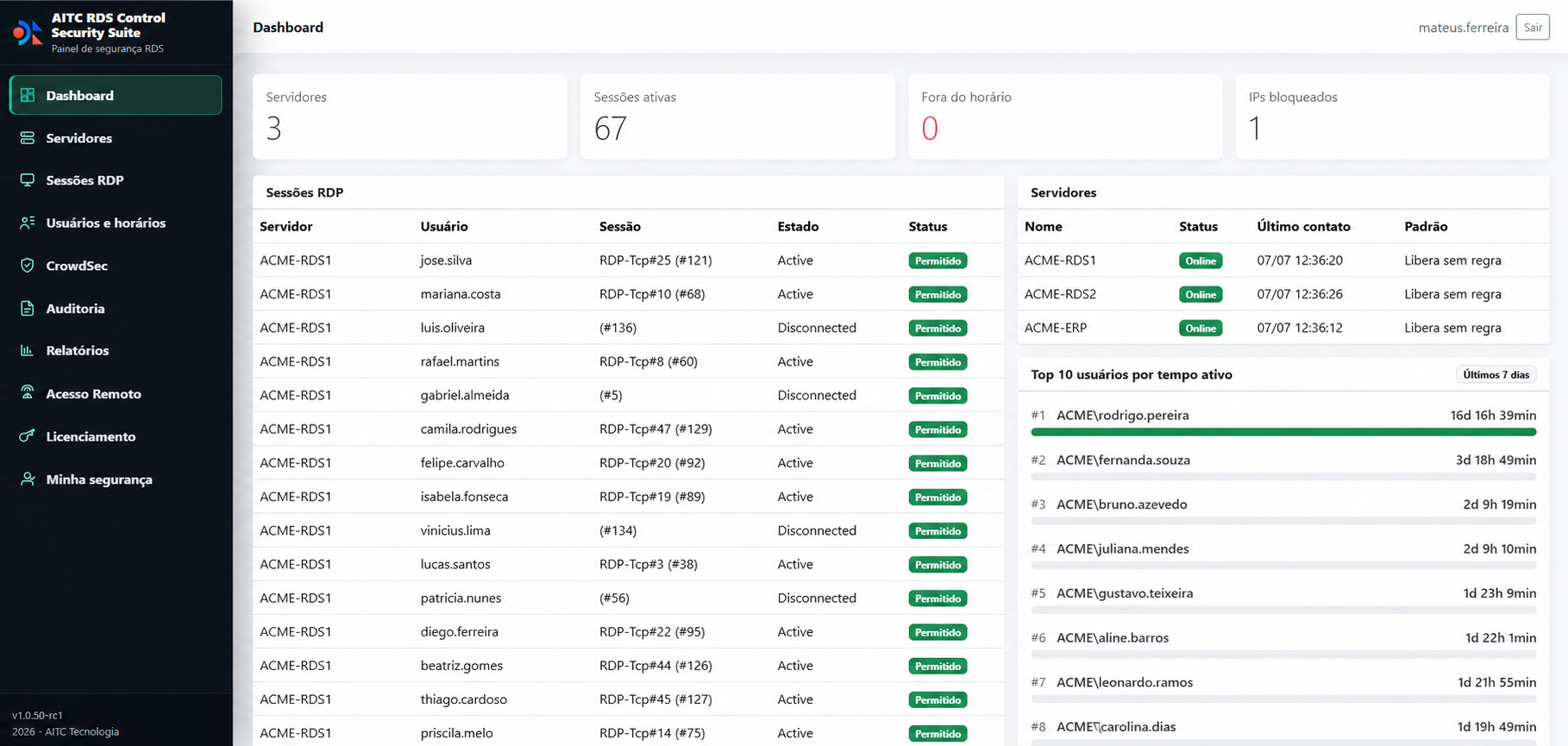
Task: Click the CrowdSec shield icon
Action: pos(28,266)
